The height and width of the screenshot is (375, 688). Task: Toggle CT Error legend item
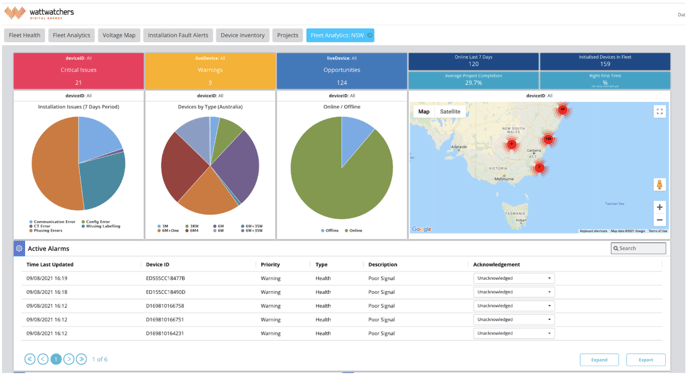40,226
